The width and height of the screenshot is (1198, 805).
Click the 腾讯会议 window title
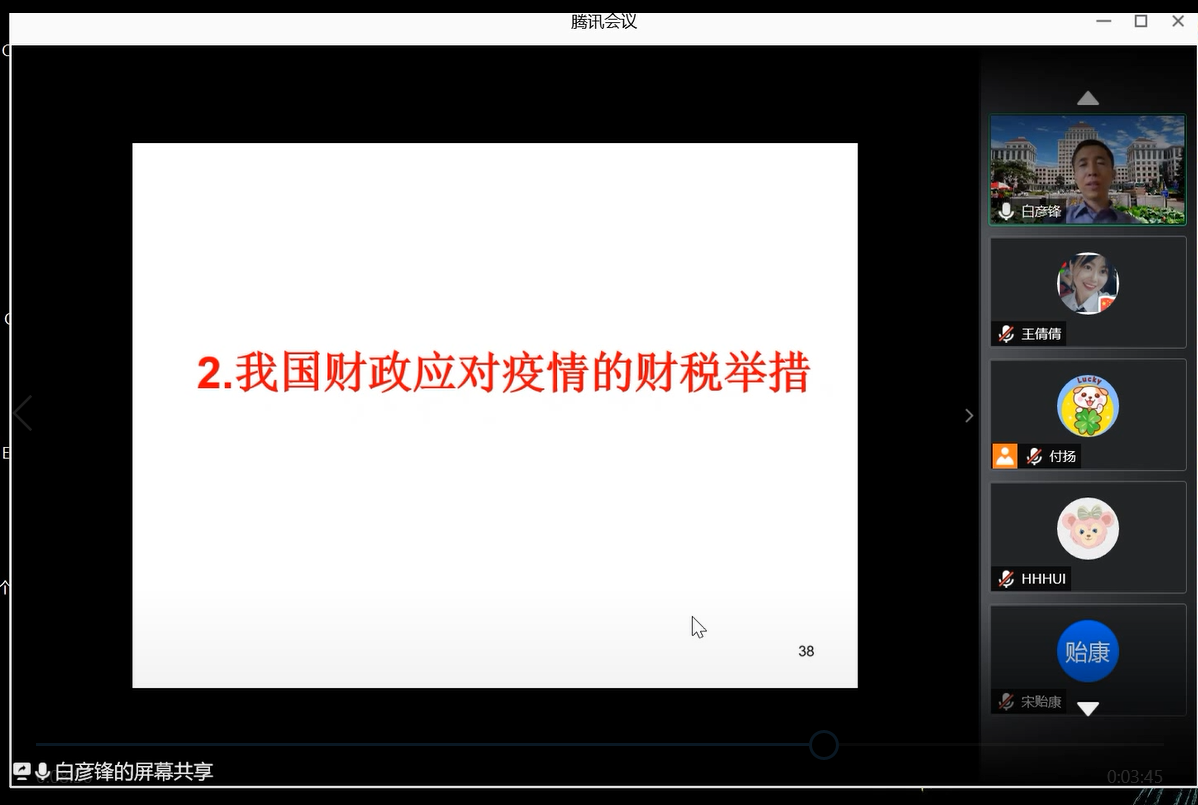click(x=604, y=22)
